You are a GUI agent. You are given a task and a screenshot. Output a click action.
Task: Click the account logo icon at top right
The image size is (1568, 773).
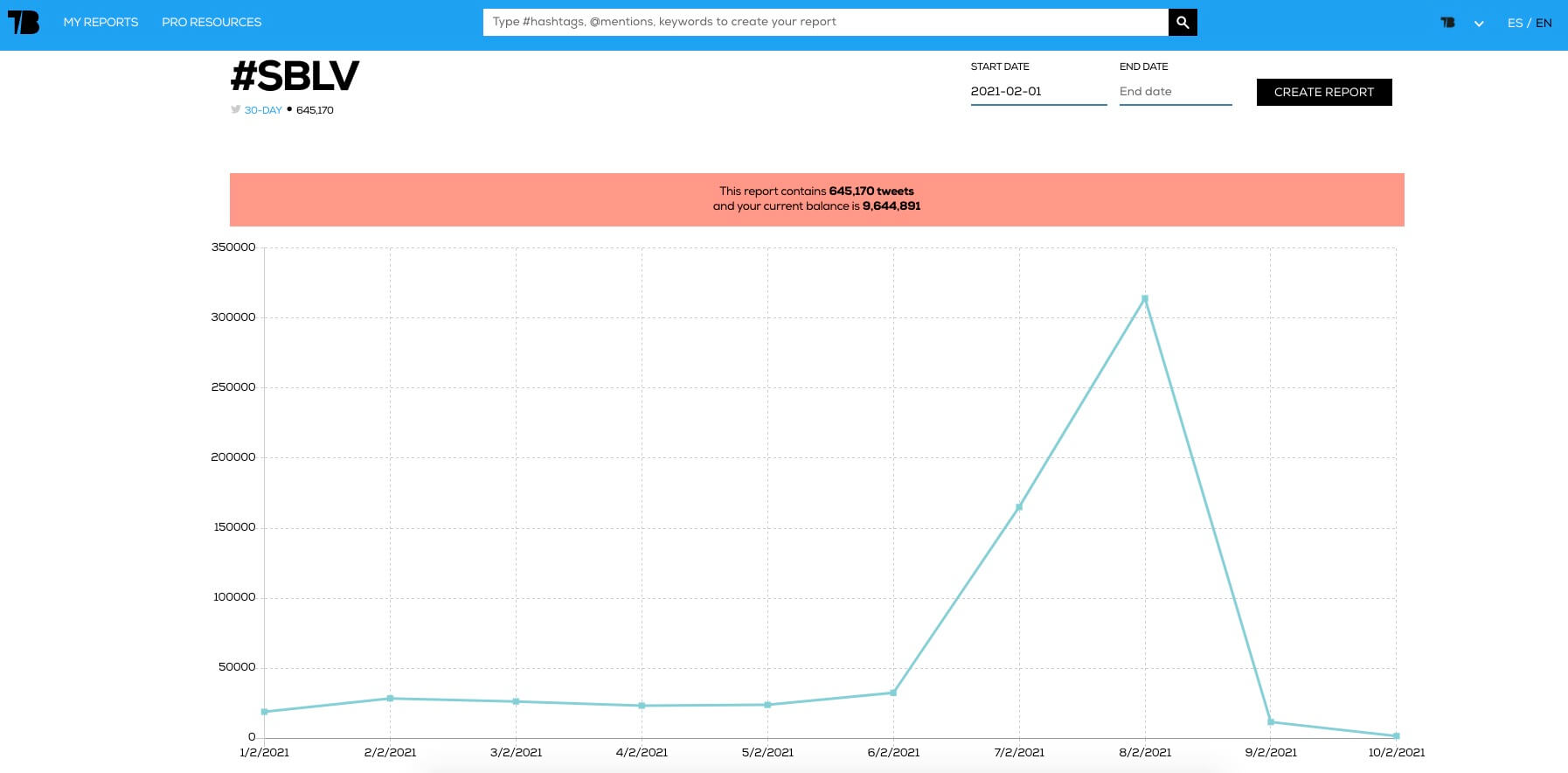pyautogui.click(x=1448, y=23)
